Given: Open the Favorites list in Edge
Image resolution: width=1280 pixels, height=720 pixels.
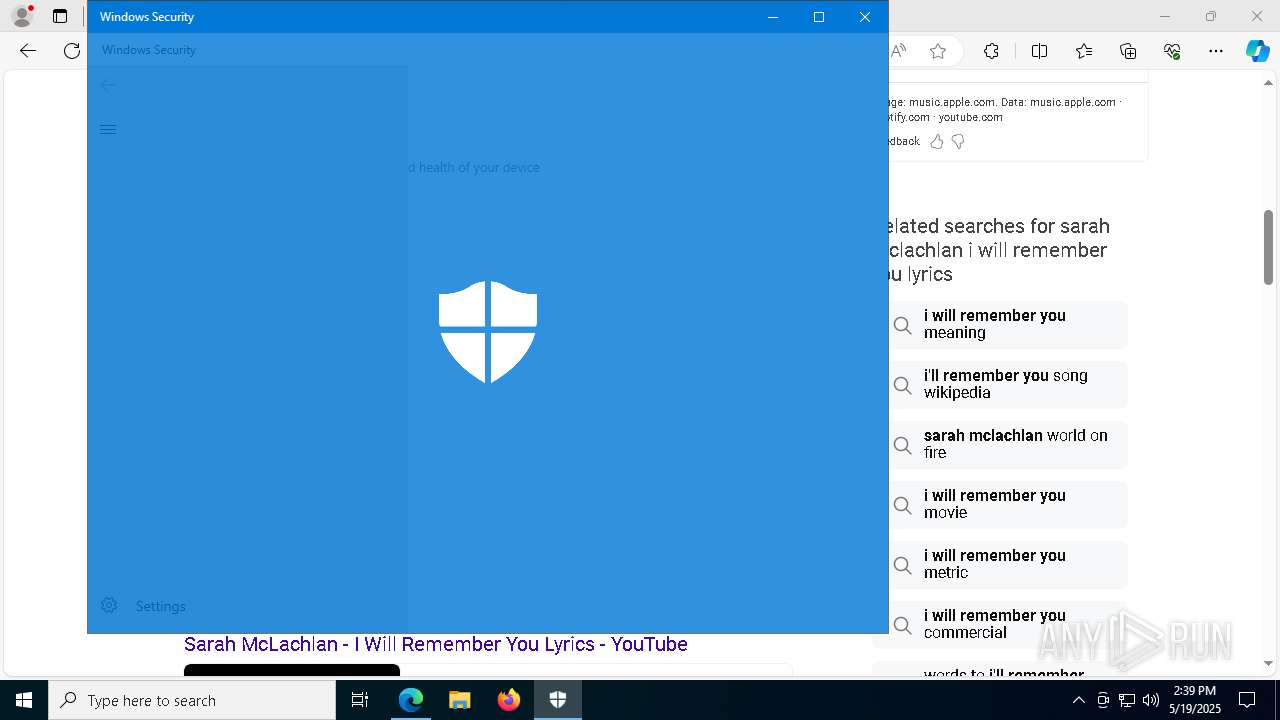Looking at the screenshot, I should coord(1084,51).
